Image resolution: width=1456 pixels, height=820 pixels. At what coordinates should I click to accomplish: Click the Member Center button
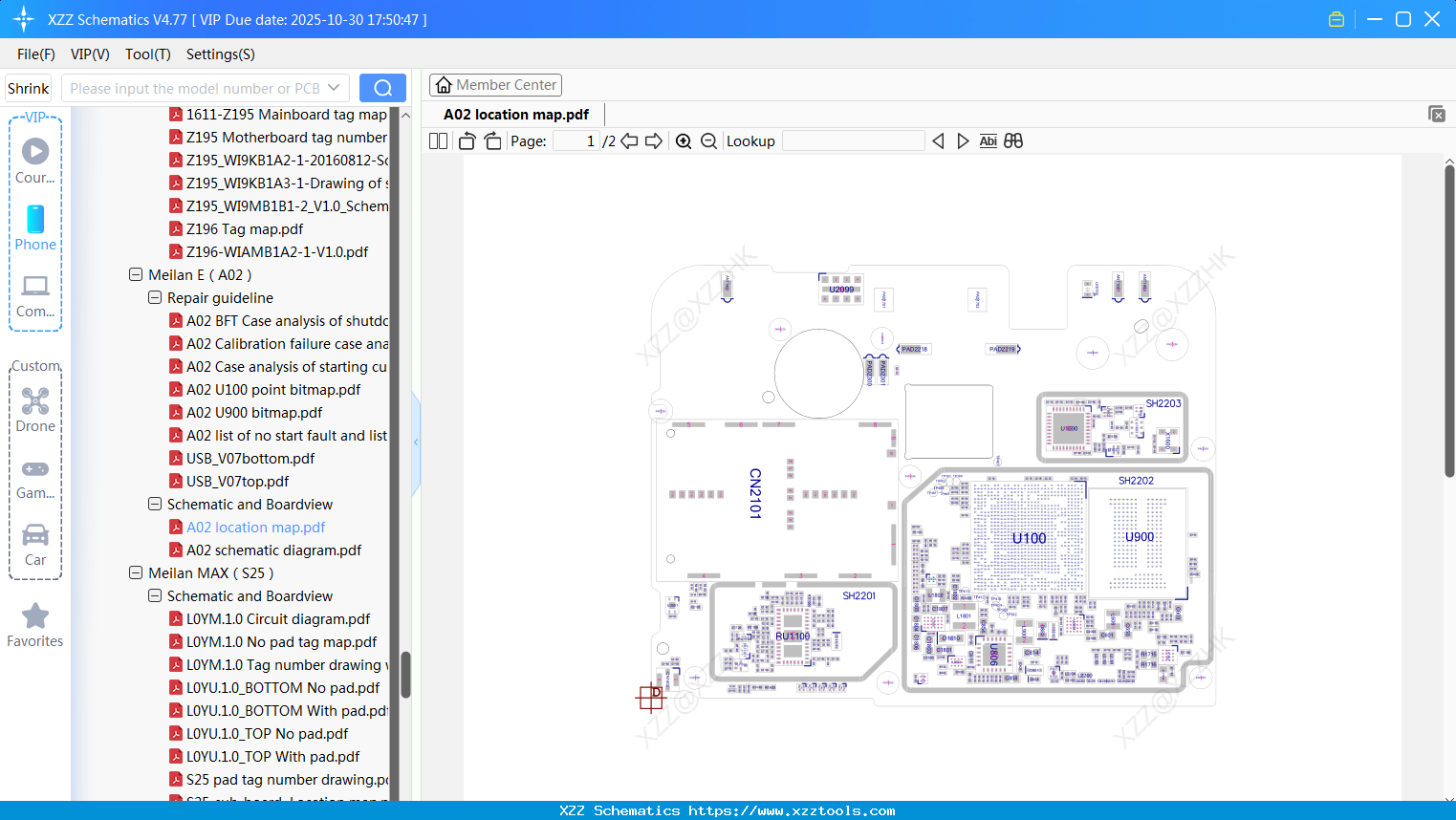click(x=495, y=85)
